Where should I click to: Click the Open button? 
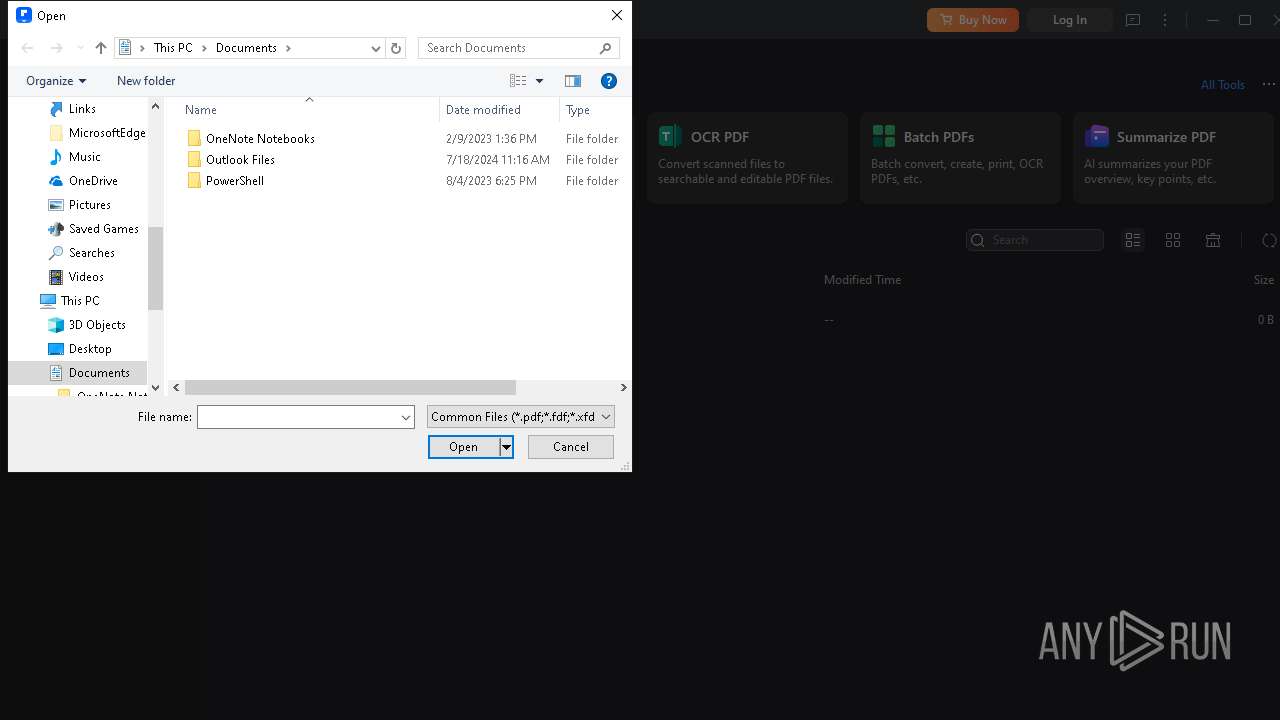[464, 447]
